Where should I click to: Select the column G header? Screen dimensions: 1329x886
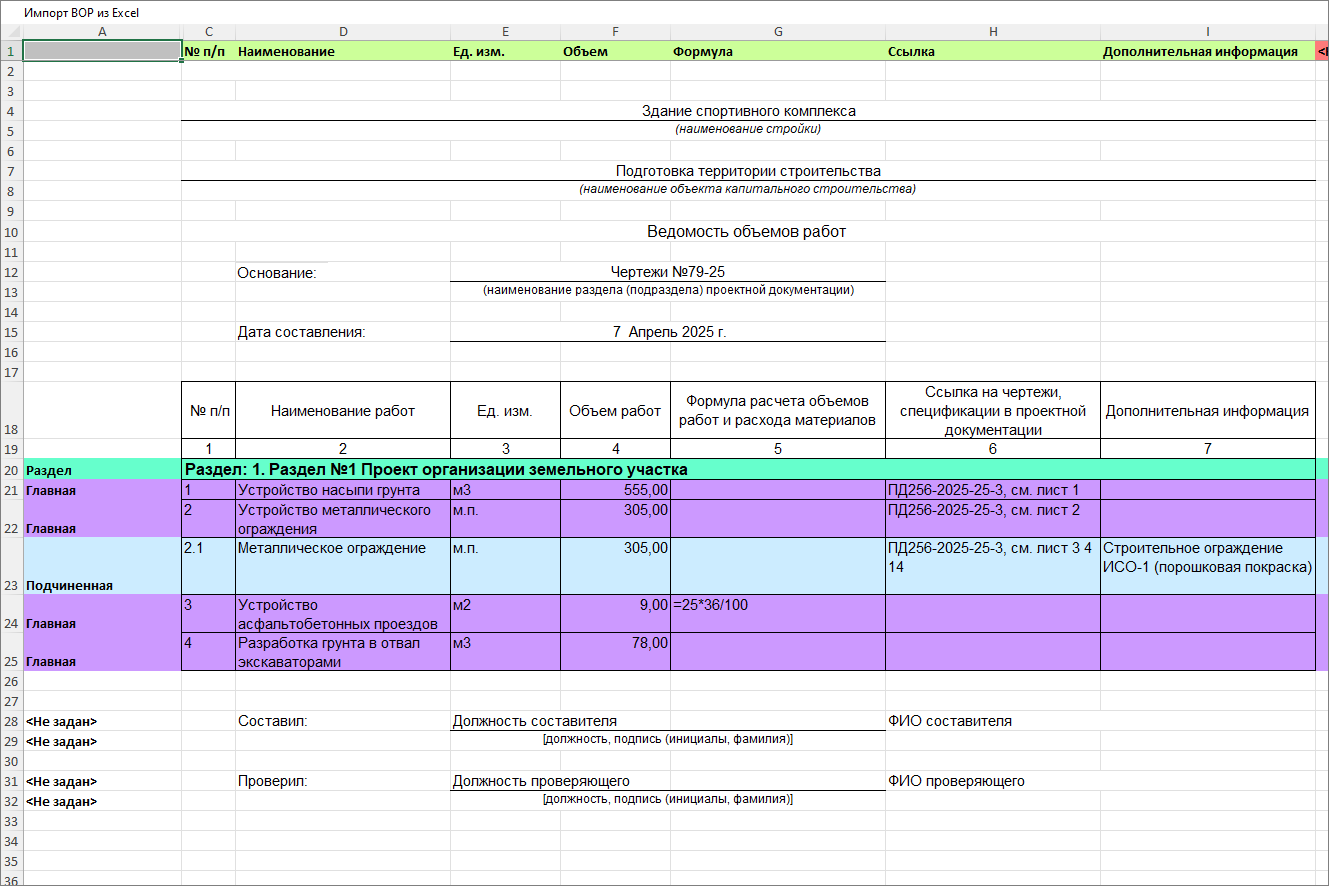(x=777, y=32)
